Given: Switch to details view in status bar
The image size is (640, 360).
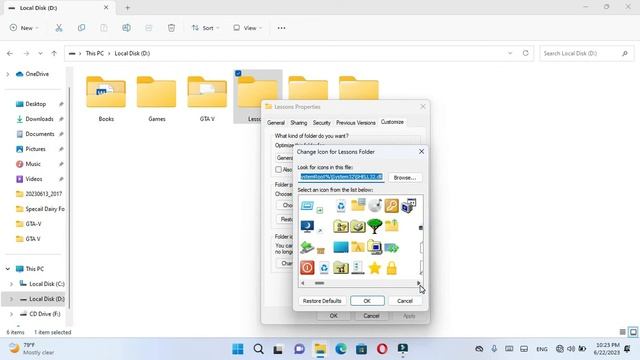Looking at the screenshot, I should [622, 332].
